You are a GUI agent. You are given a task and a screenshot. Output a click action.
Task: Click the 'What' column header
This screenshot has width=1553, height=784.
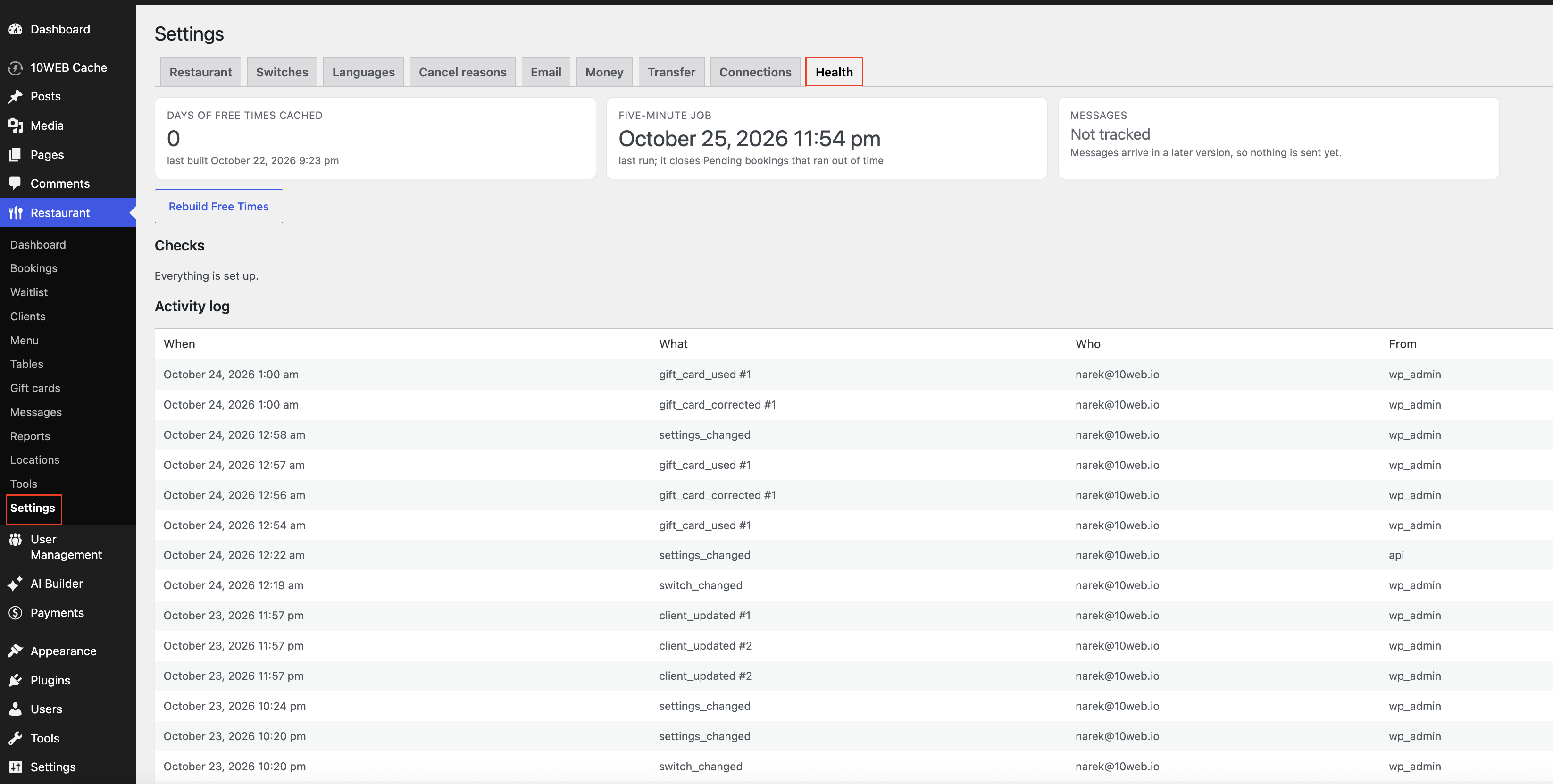click(673, 344)
